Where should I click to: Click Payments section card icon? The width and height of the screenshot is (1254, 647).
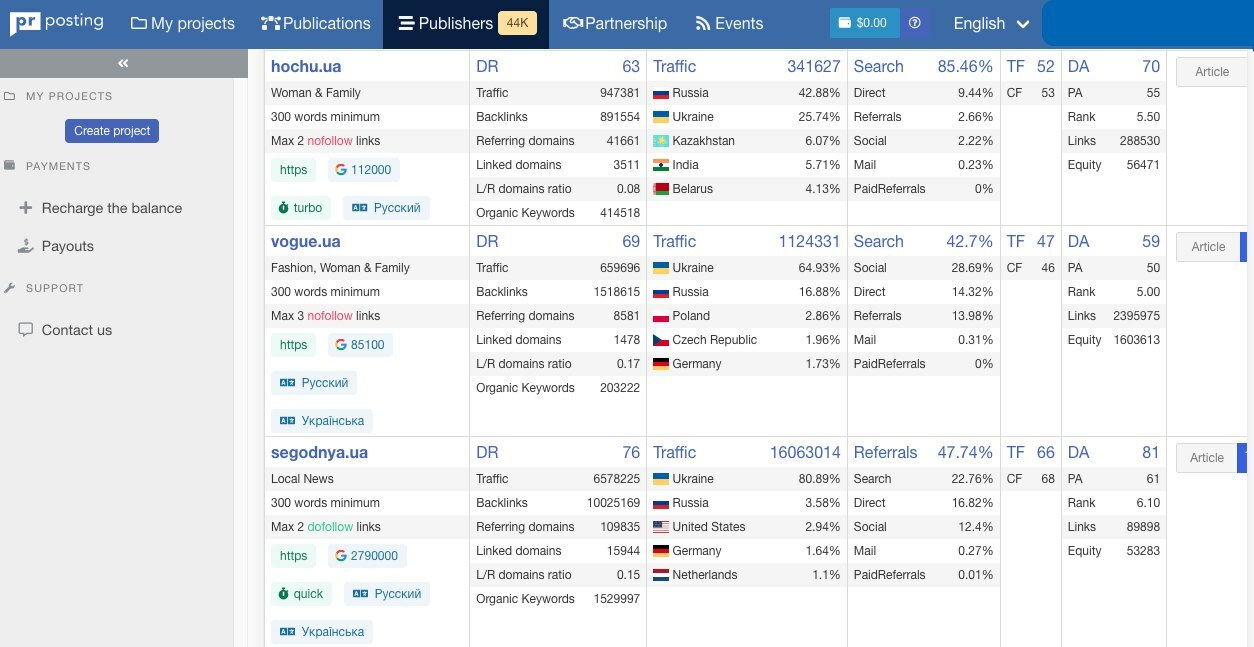[x=10, y=166]
